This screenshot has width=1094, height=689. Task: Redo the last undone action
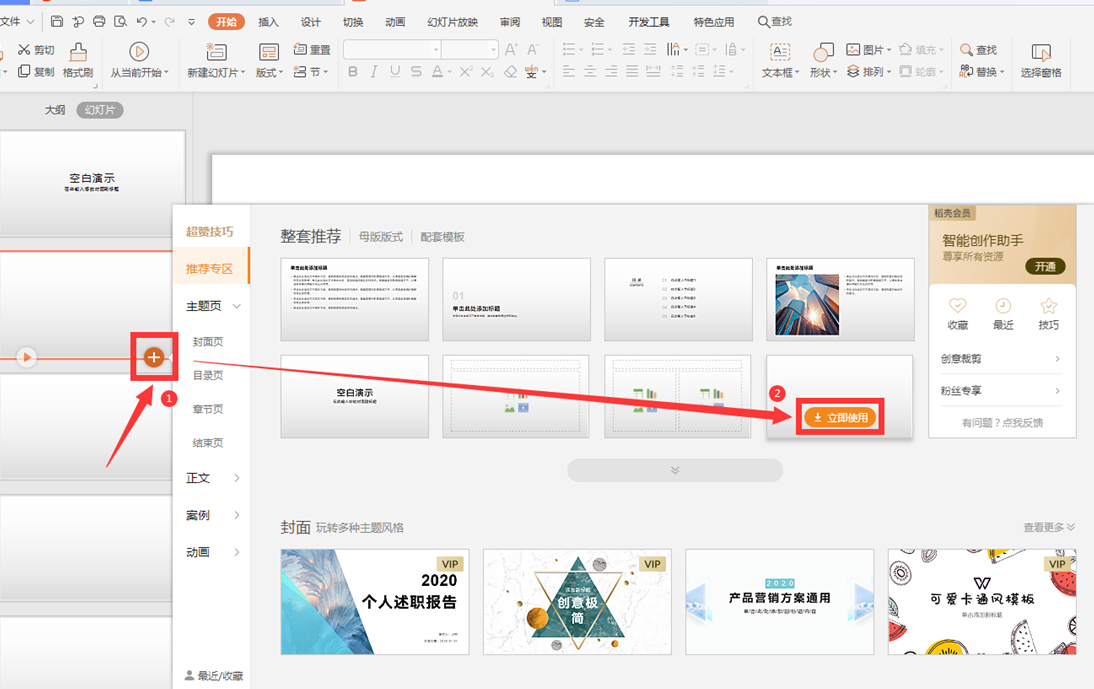169,22
